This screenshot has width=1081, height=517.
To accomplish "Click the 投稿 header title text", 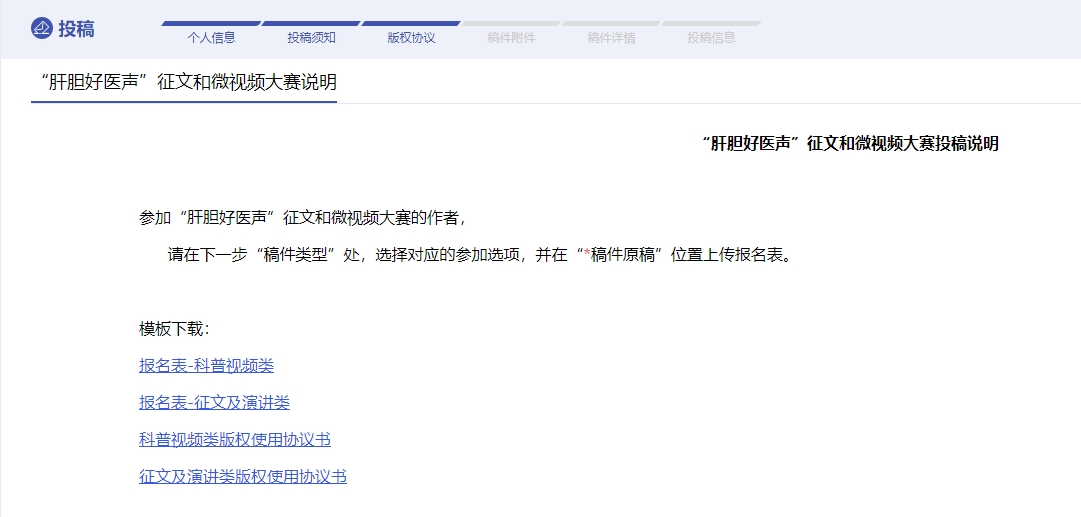I will tap(77, 29).
